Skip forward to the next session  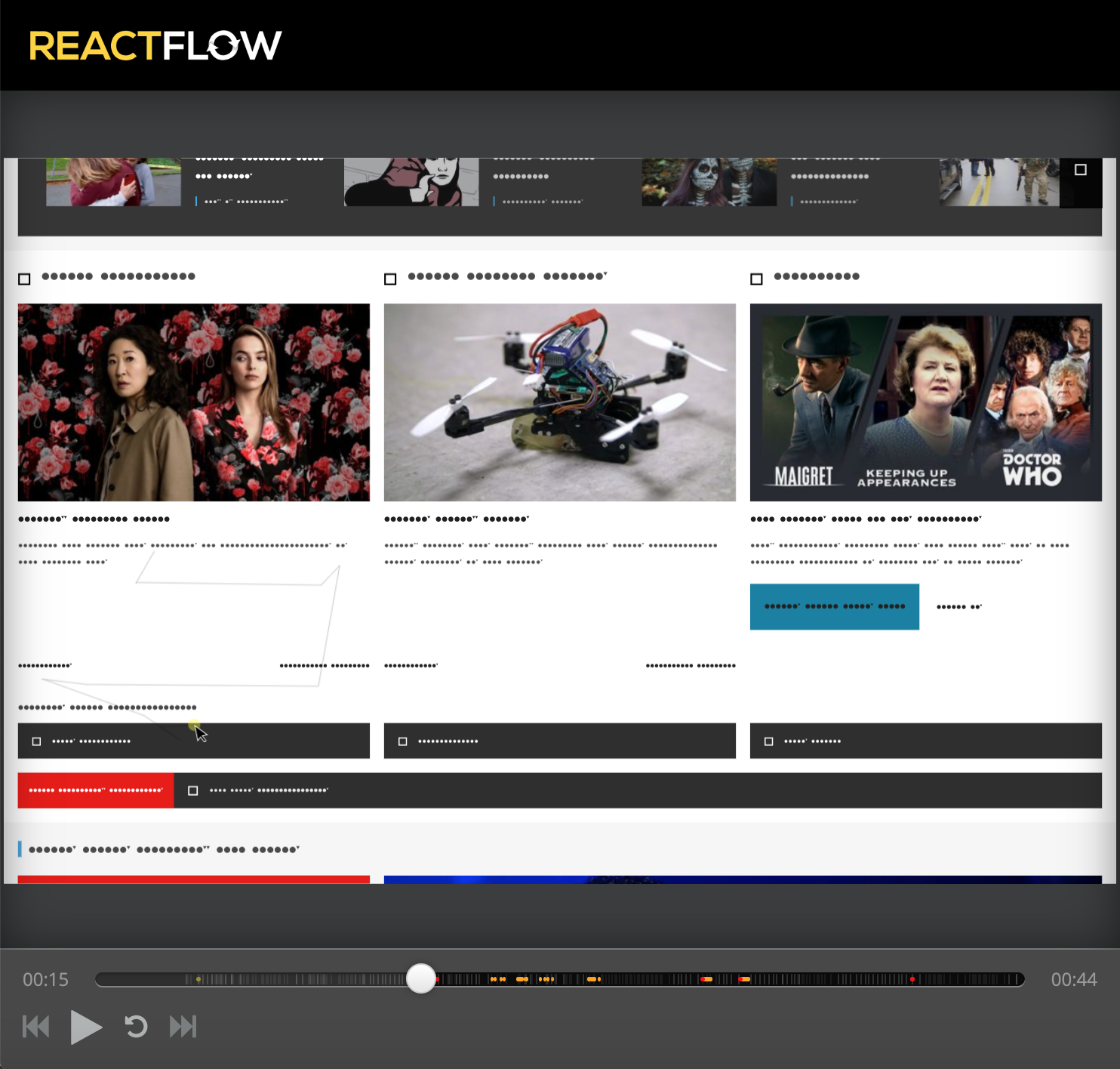tap(183, 1027)
